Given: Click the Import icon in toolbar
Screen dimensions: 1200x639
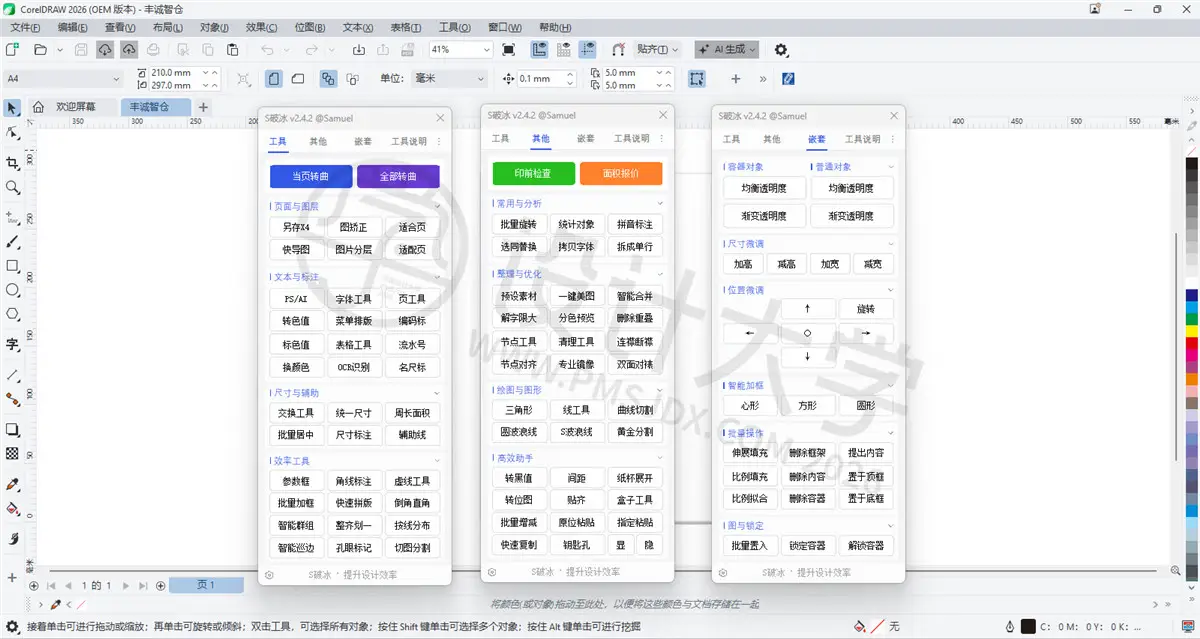Looking at the screenshot, I should [359, 49].
